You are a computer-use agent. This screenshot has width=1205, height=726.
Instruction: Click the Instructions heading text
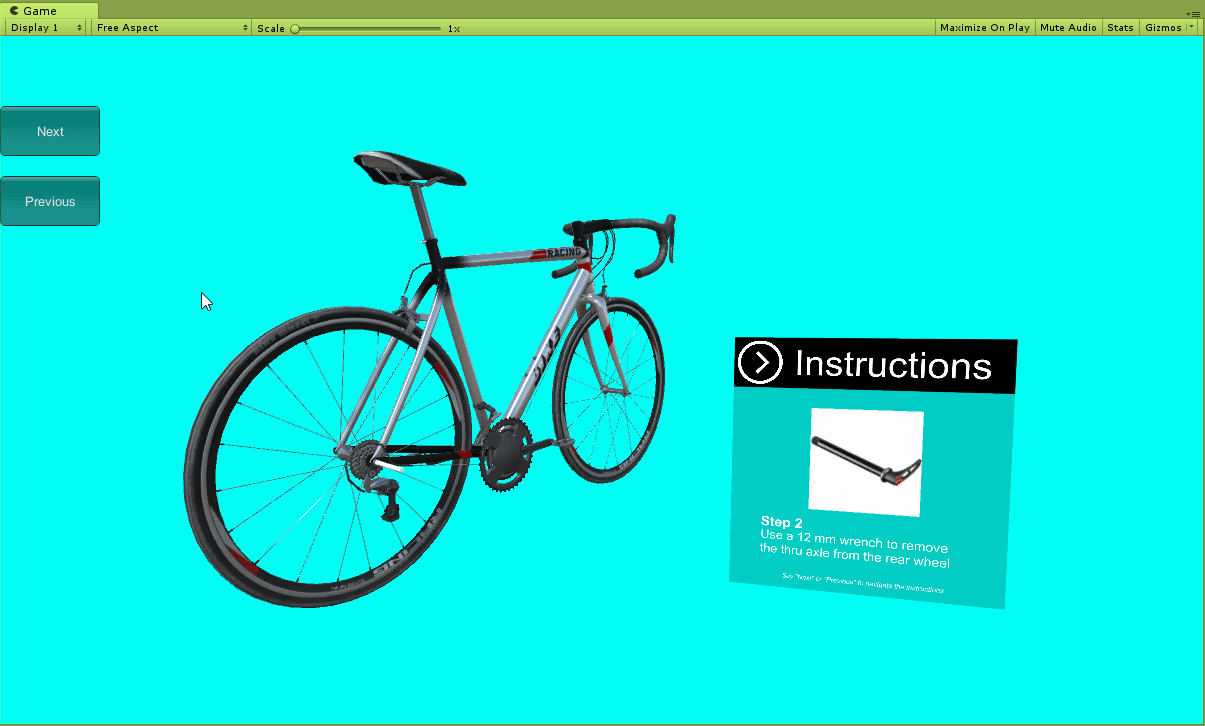coord(893,365)
